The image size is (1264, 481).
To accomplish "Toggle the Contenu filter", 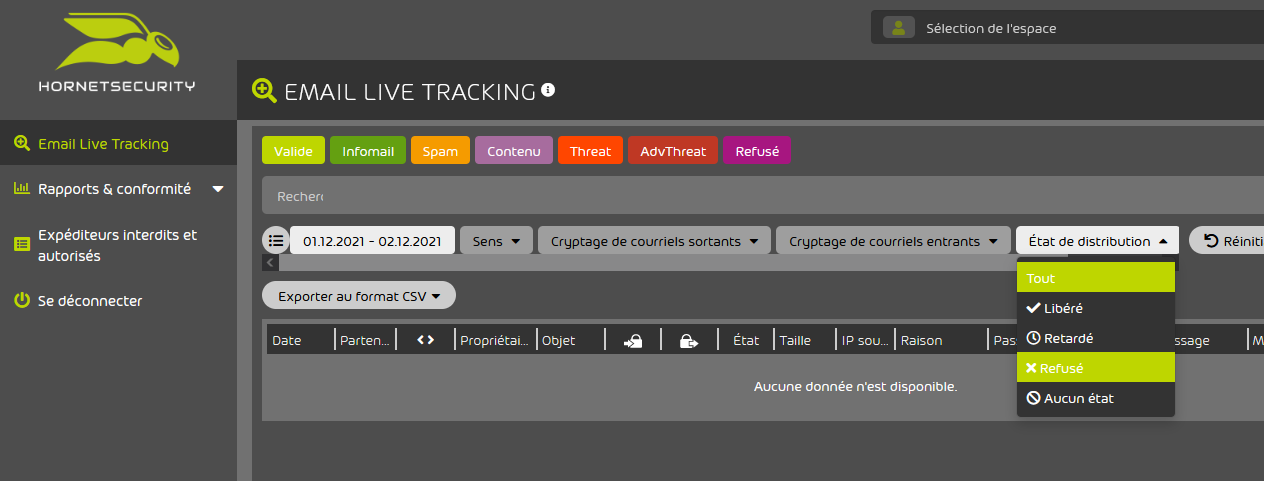I will [x=514, y=151].
